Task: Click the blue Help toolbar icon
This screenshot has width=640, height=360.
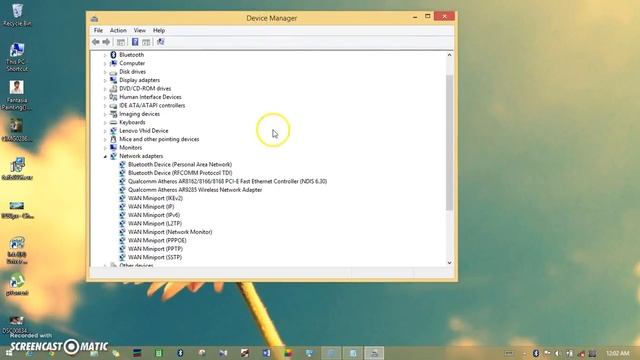Action: [x=135, y=42]
